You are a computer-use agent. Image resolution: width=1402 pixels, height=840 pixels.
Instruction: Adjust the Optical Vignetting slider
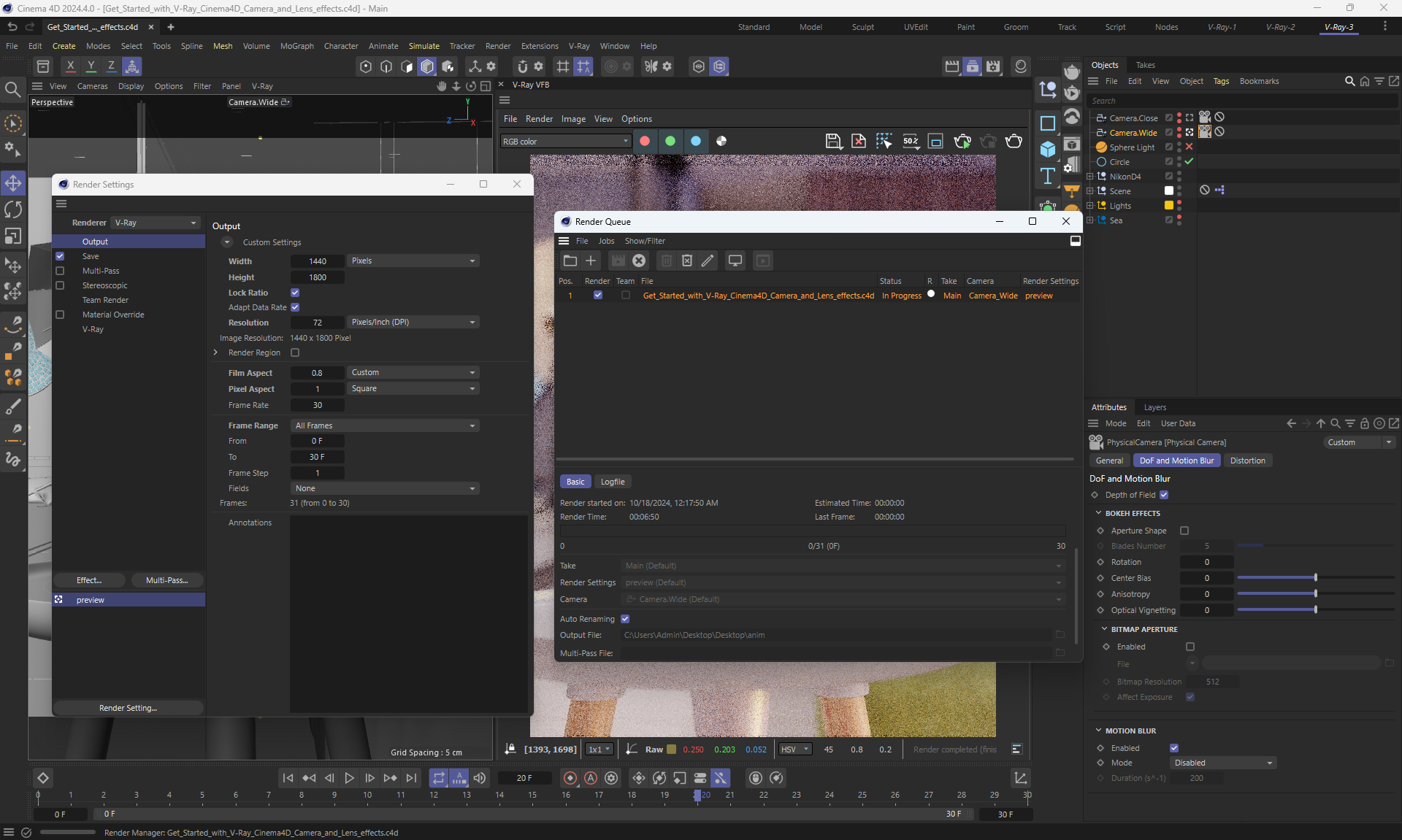coord(1315,610)
